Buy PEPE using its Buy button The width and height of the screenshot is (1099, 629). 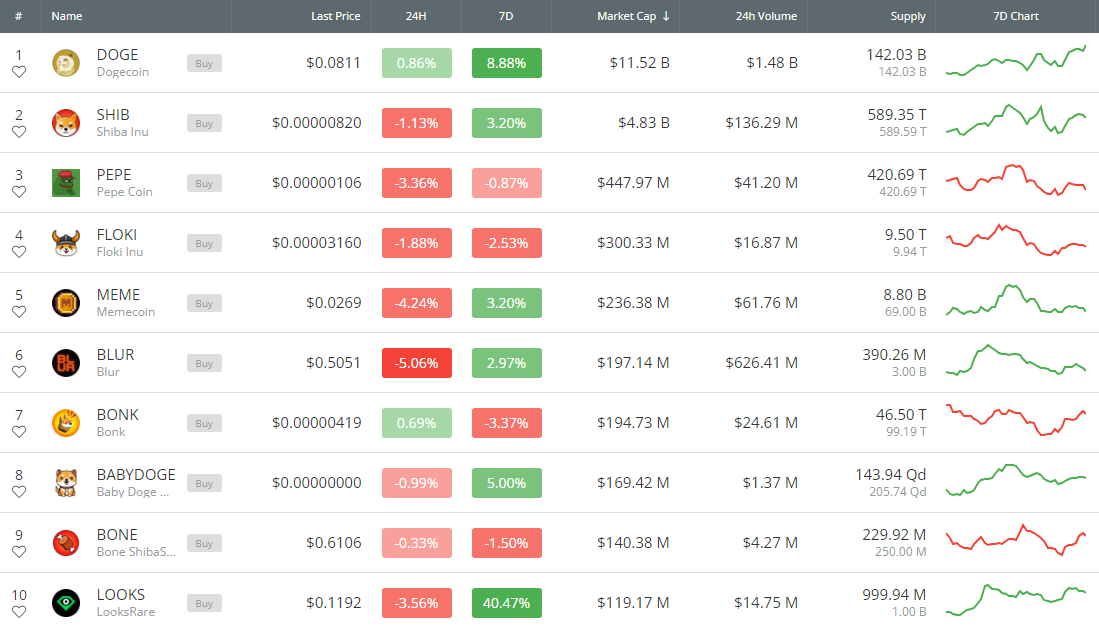point(204,183)
